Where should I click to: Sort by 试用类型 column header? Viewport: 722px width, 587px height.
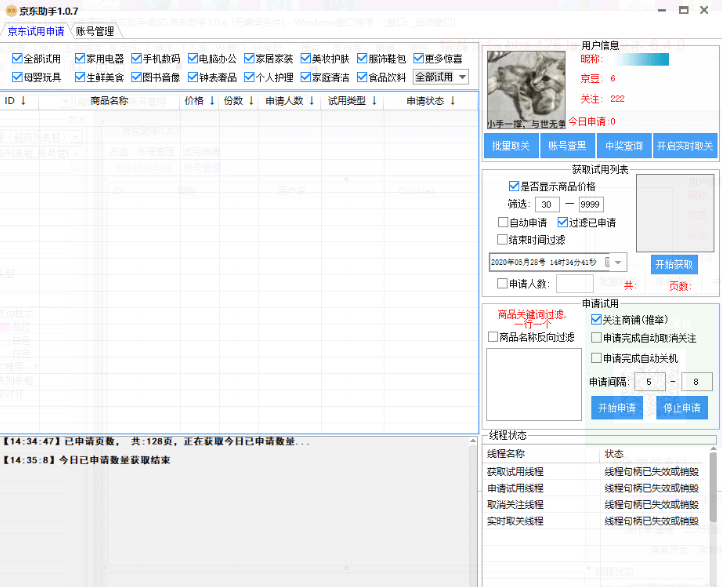(x=352, y=100)
